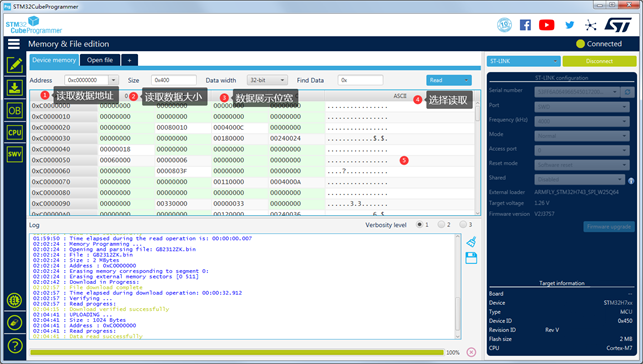The height and width of the screenshot is (364, 643).
Task: Open the ST Facebook page
Action: [x=525, y=25]
